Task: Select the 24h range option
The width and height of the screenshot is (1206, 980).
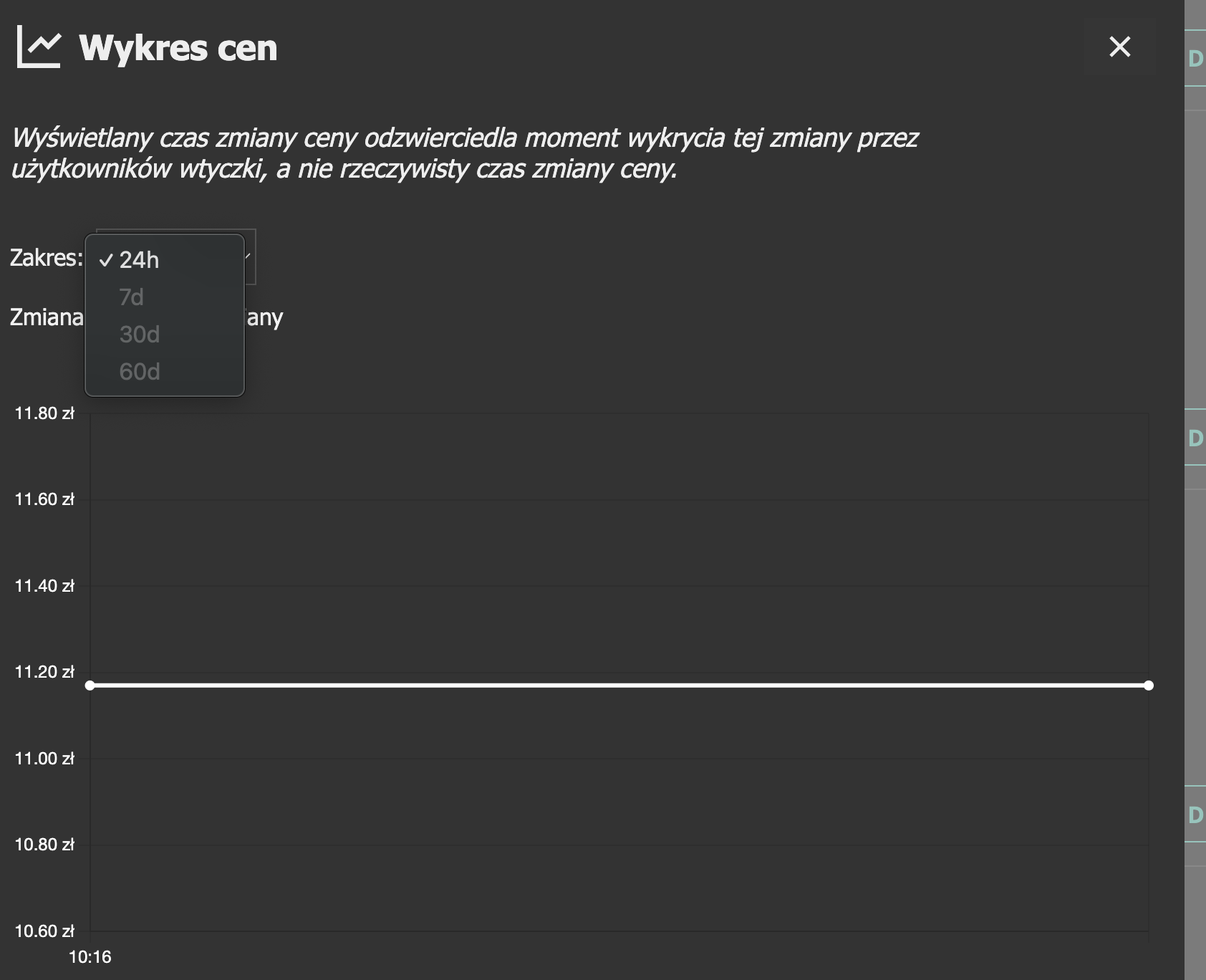Action: pos(139,260)
